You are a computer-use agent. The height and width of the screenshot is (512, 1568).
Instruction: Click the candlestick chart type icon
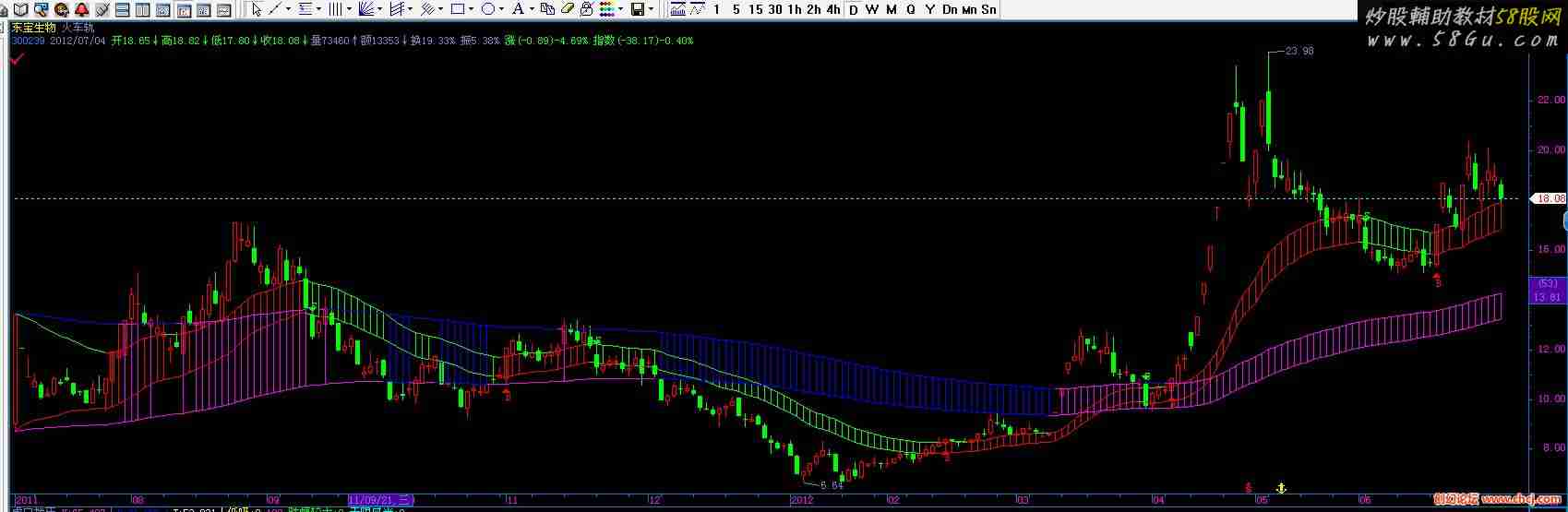tap(678, 9)
